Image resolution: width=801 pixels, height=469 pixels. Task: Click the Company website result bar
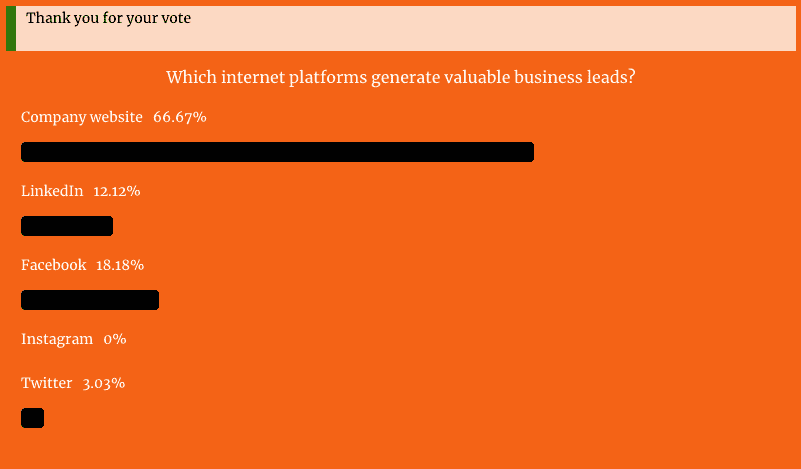click(277, 152)
